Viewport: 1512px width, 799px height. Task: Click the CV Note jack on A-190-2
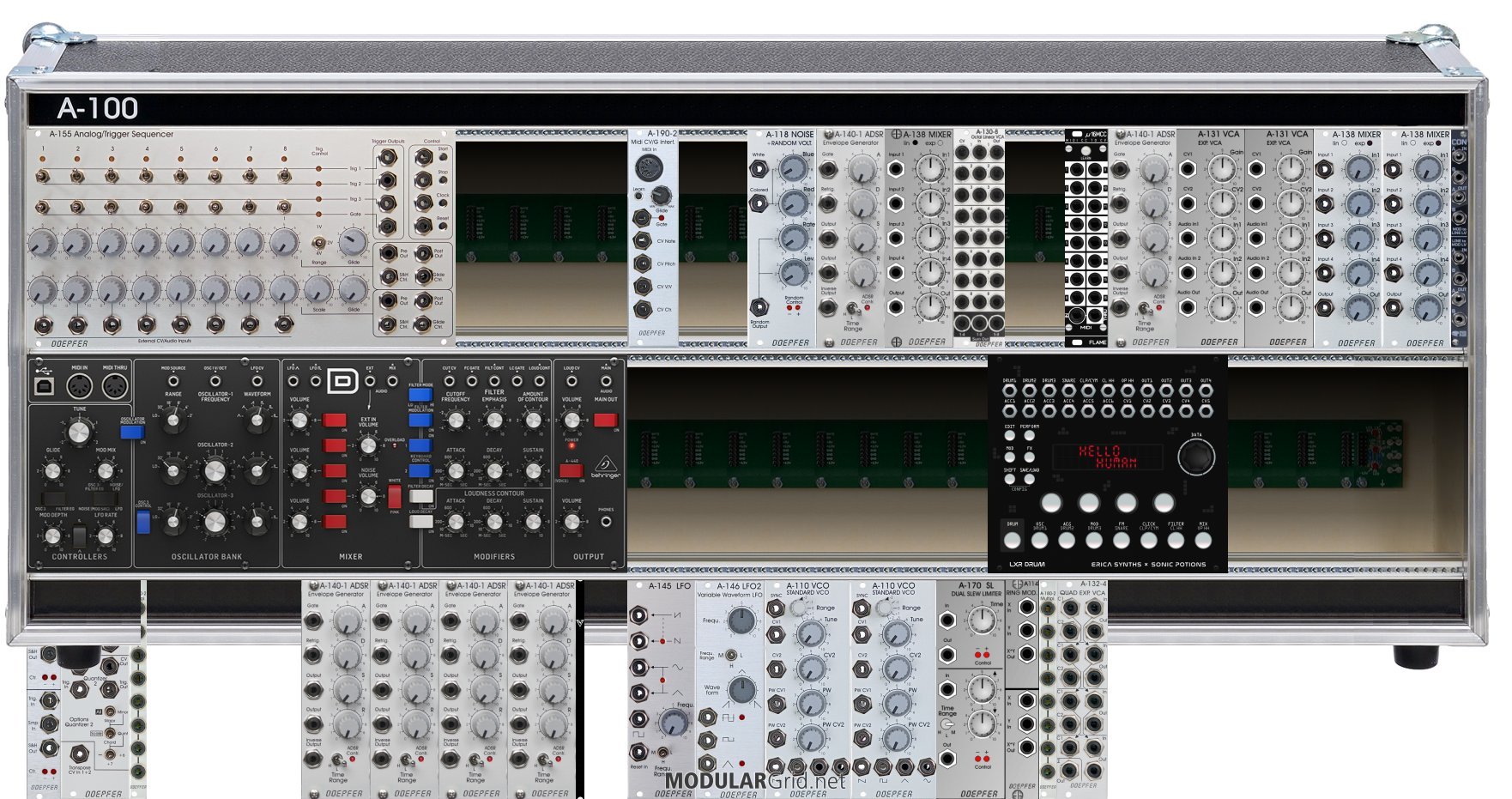(642, 240)
